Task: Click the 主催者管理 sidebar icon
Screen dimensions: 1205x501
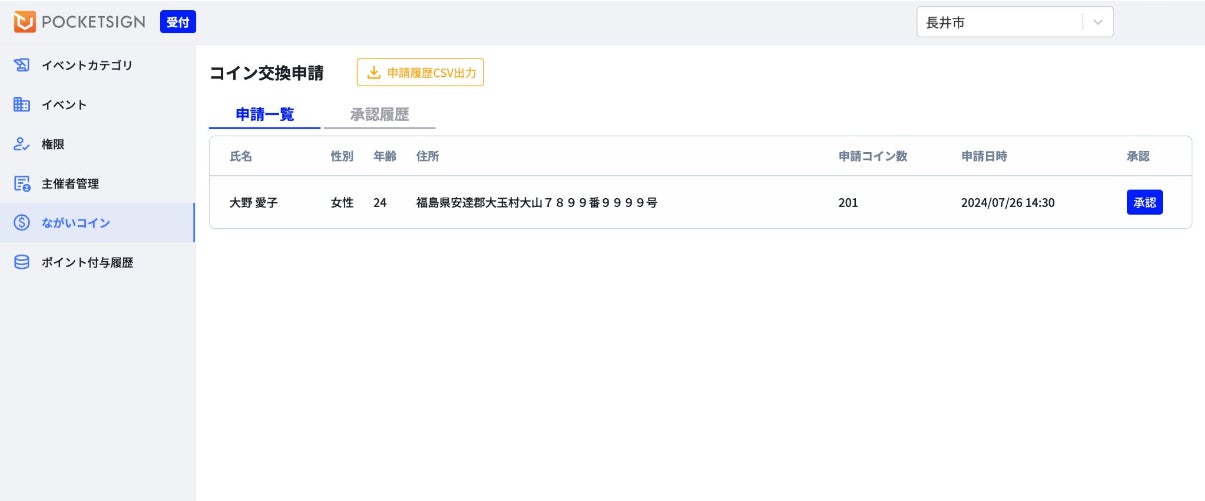Action: pyautogui.click(x=22, y=183)
